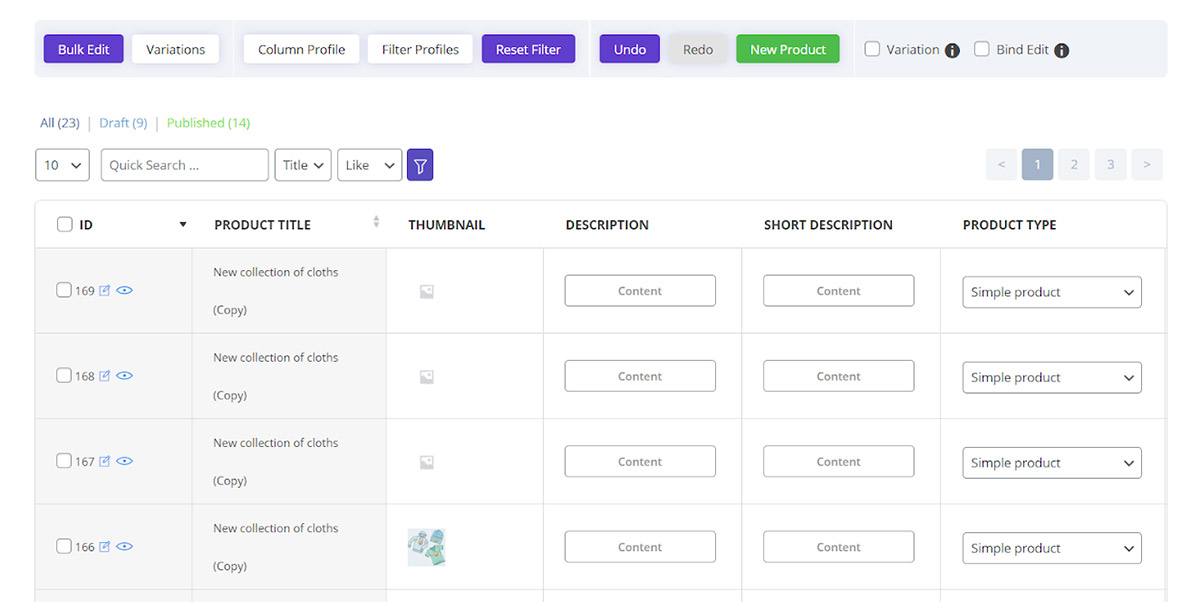Screen dimensions: 1200x602
Task: Open Short Description Content for product 168
Action: [x=838, y=376]
